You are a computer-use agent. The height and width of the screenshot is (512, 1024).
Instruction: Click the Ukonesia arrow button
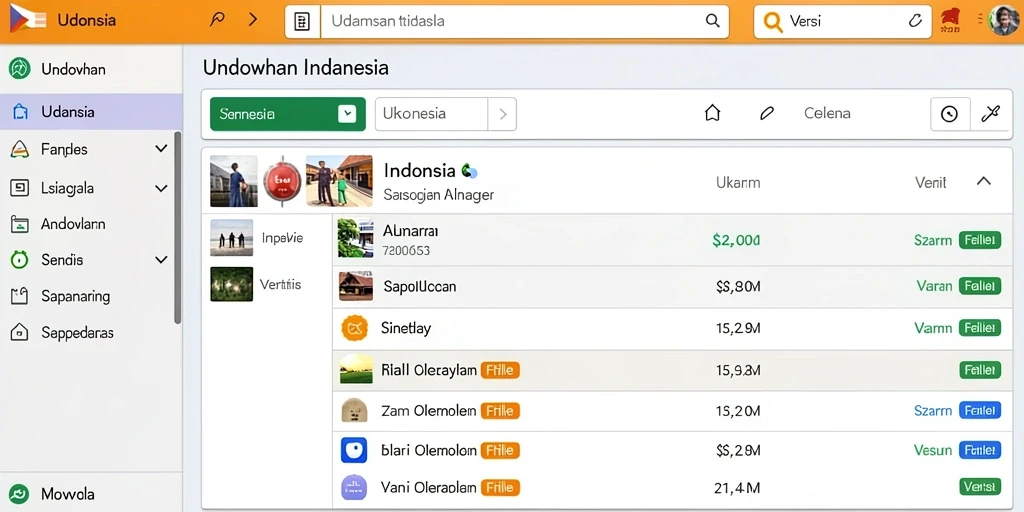pos(502,114)
